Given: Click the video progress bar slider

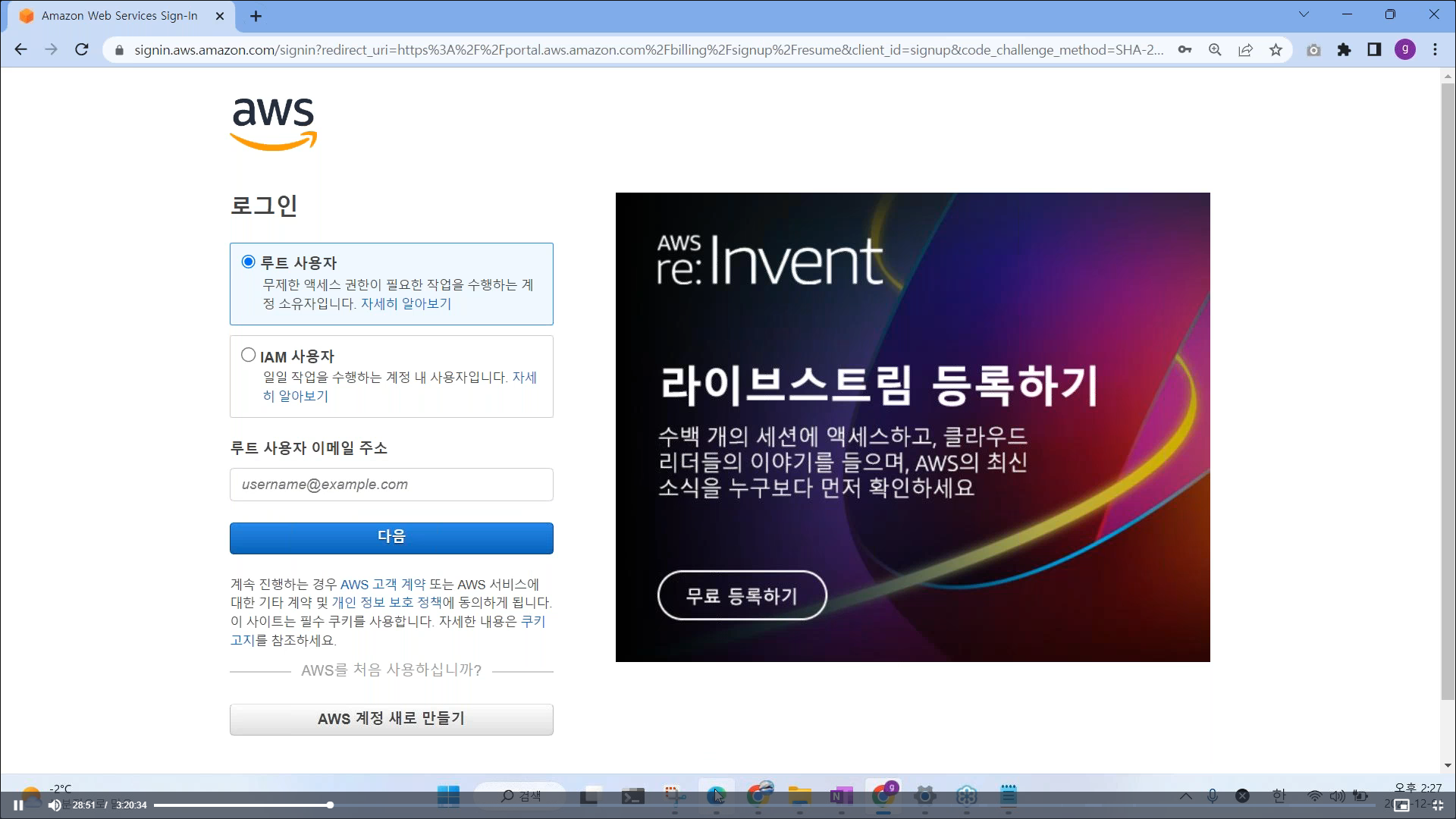Looking at the screenshot, I should point(330,805).
